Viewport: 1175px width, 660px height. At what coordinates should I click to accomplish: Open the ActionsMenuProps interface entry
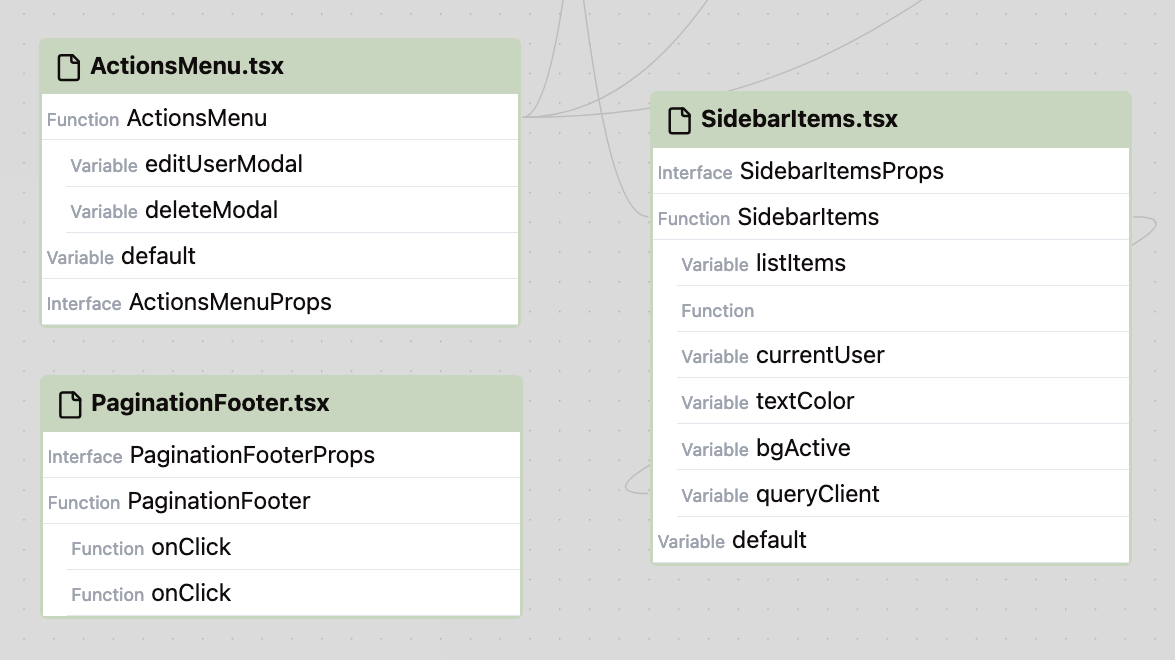click(230, 302)
